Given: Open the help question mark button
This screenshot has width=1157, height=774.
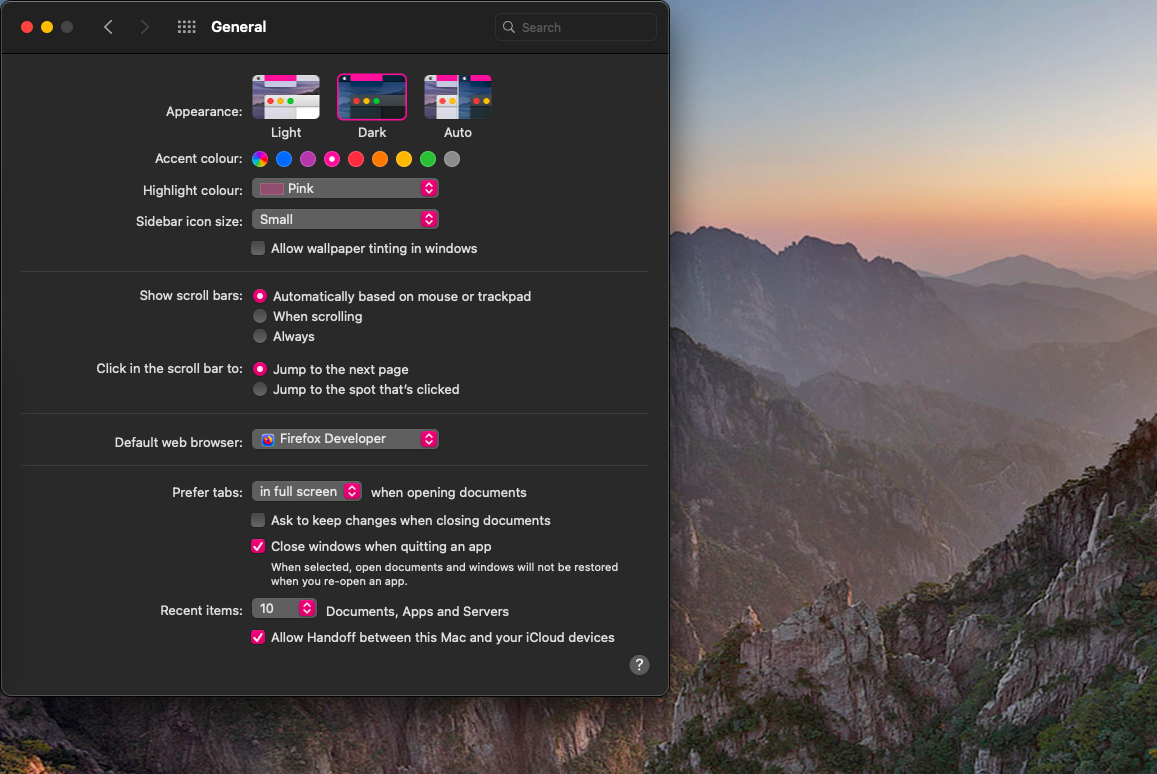Looking at the screenshot, I should click(639, 665).
